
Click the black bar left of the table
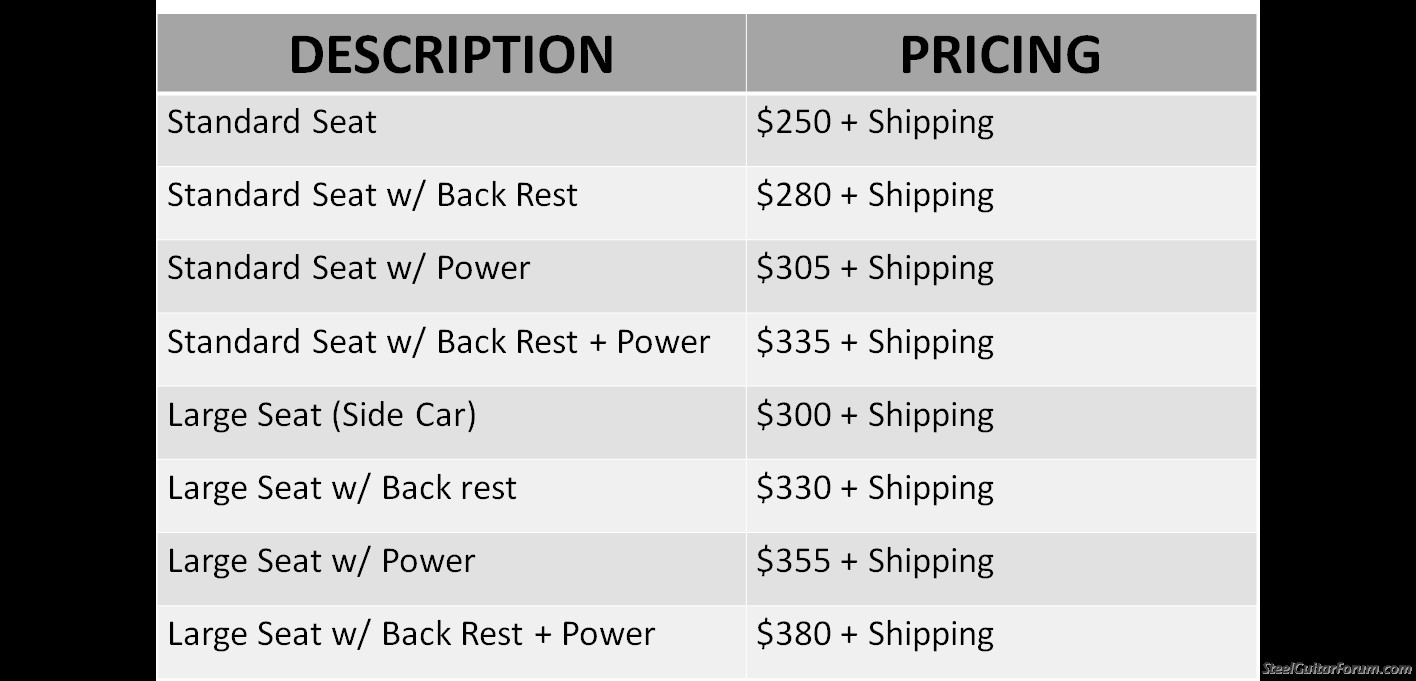(x=77, y=340)
